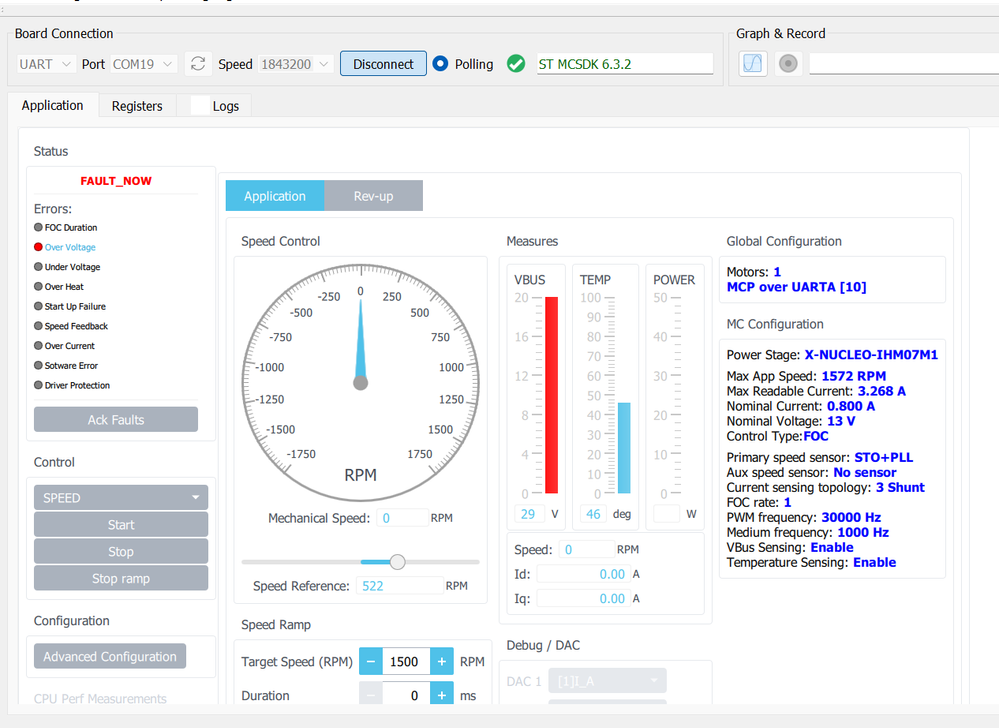Click the Over Heat error indicator
999x728 pixels.
pyautogui.click(x=38, y=286)
